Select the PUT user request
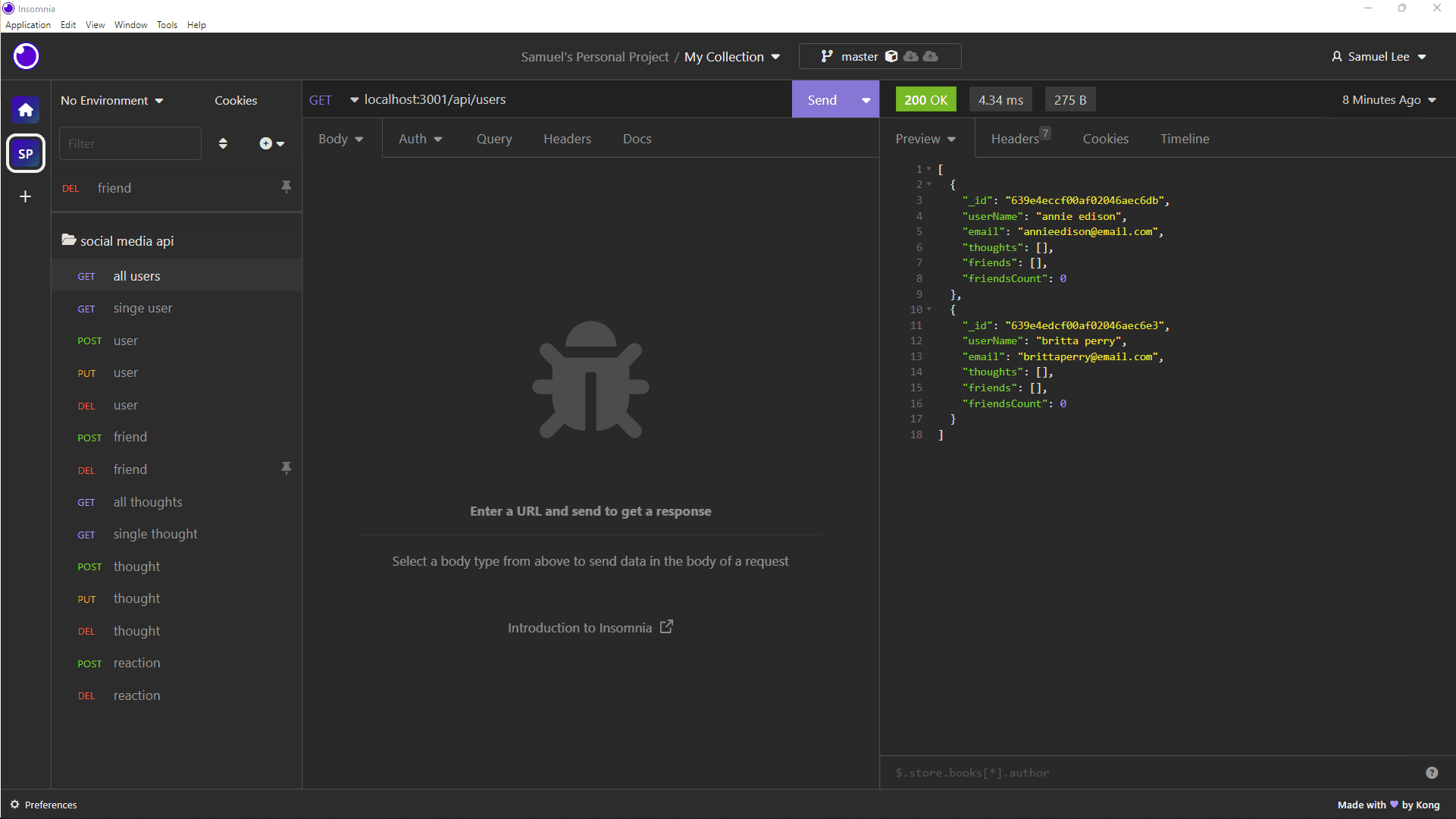Screen dimensions: 1456x819 (177, 372)
